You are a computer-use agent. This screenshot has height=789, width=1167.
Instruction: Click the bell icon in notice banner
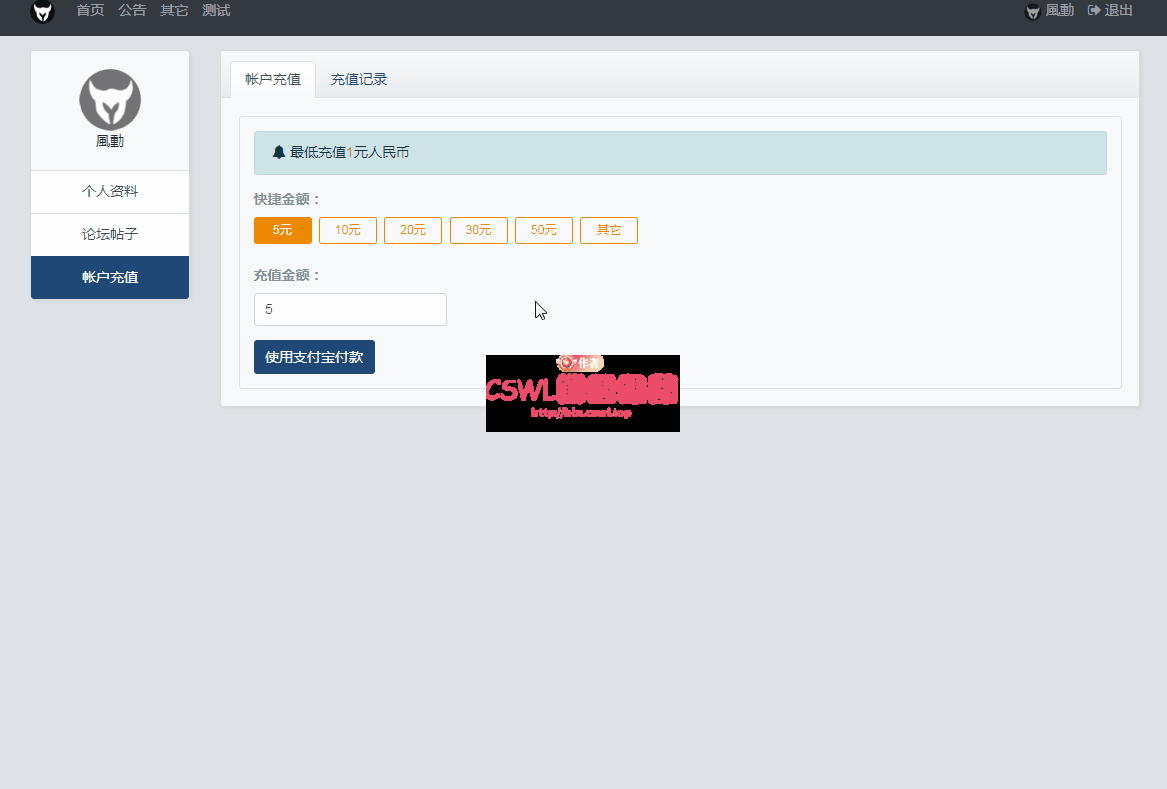coord(279,152)
